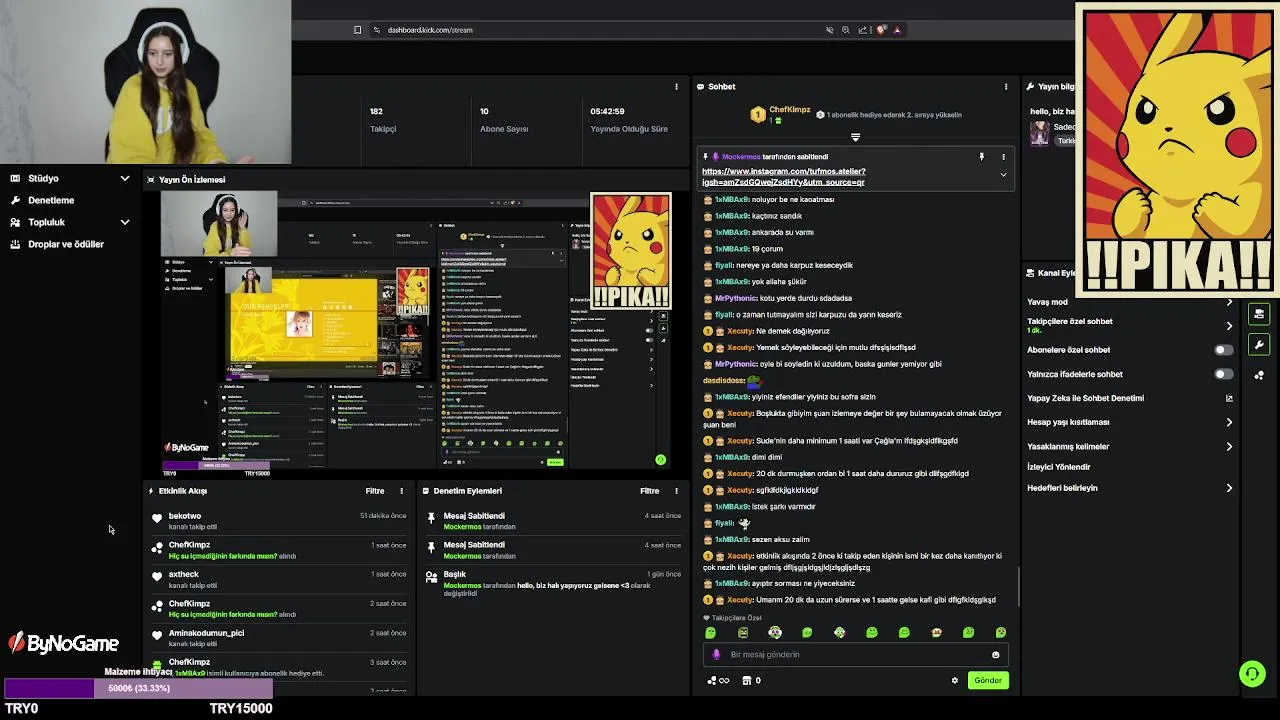The height and width of the screenshot is (720, 1280).
Task: Click the zoom magnifier icon in address bar
Action: [x=846, y=30]
